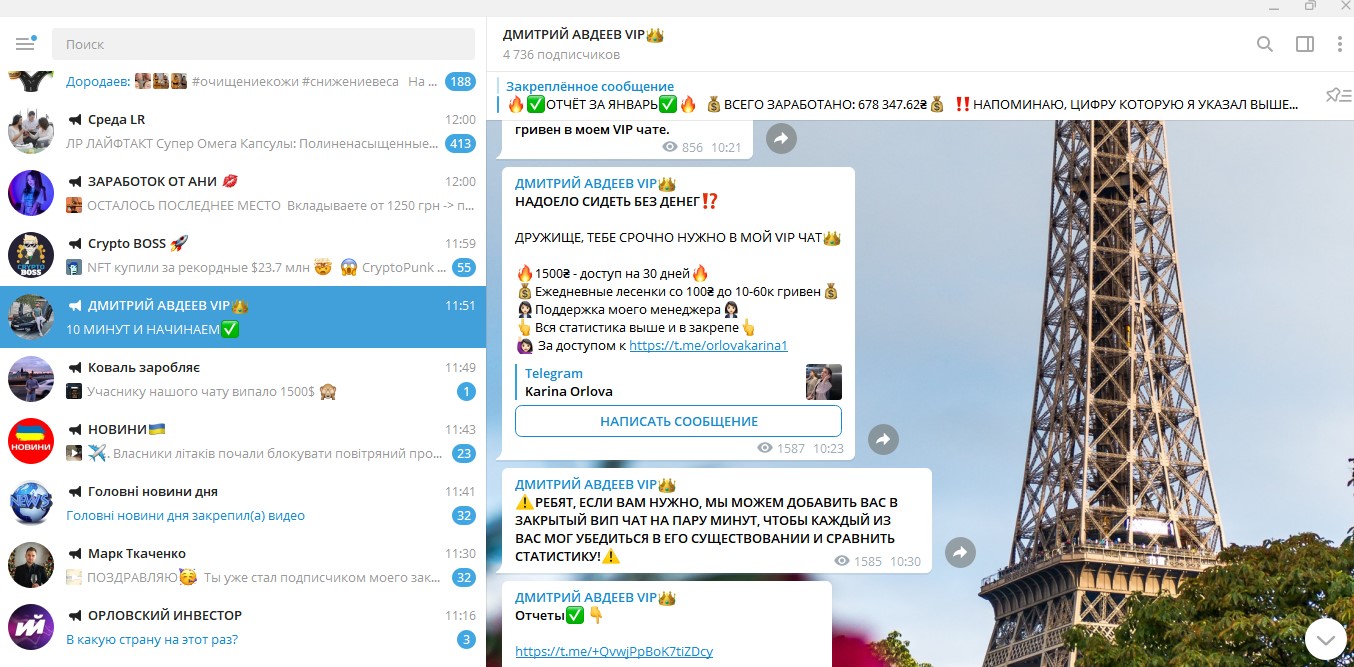This screenshot has width=1354, height=667.
Task: Click the 1 unread badge on Коваль заробляє
Action: point(466,392)
